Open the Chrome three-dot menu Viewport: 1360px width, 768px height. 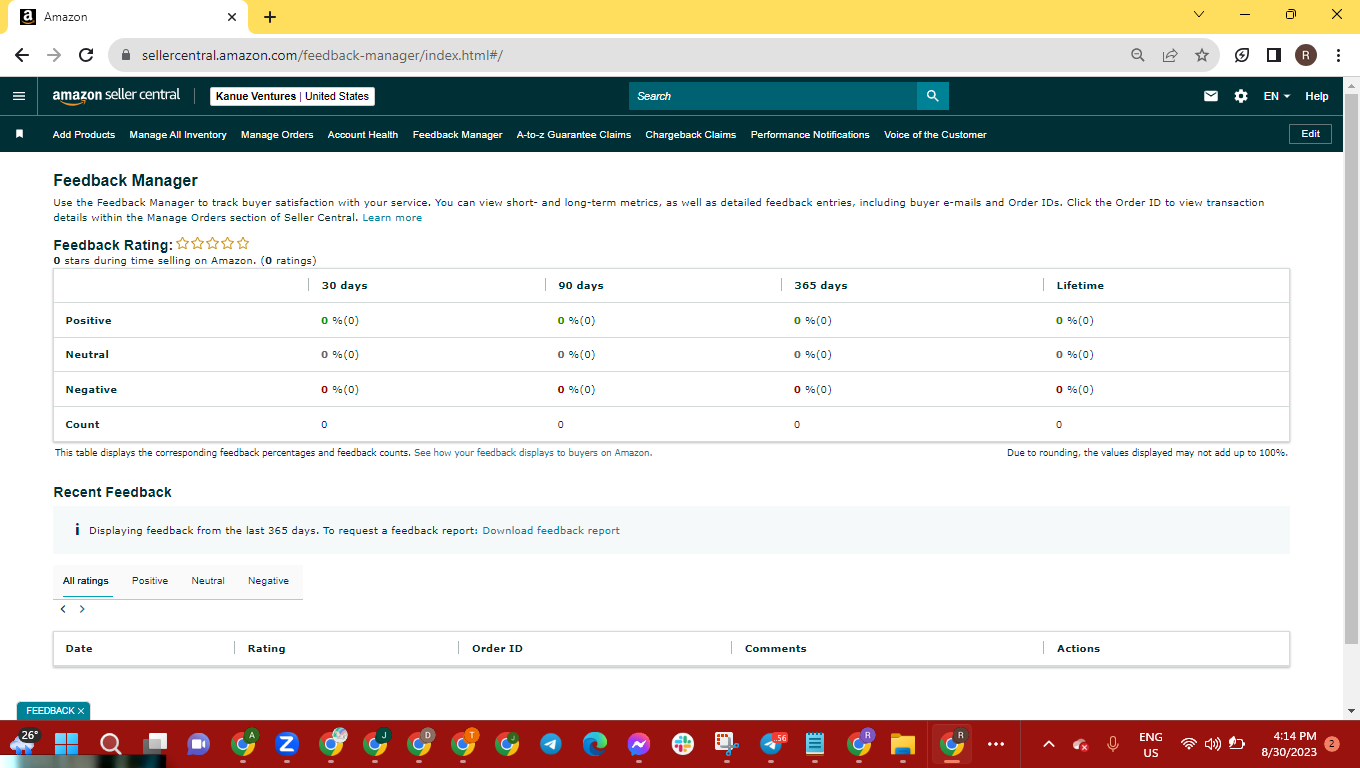pos(1337,55)
